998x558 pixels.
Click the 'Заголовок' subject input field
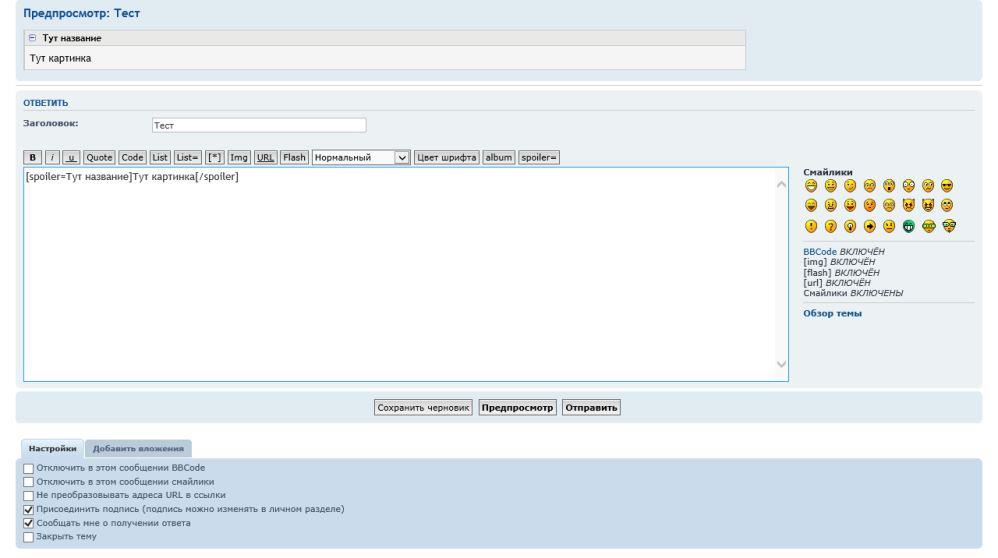pos(258,126)
